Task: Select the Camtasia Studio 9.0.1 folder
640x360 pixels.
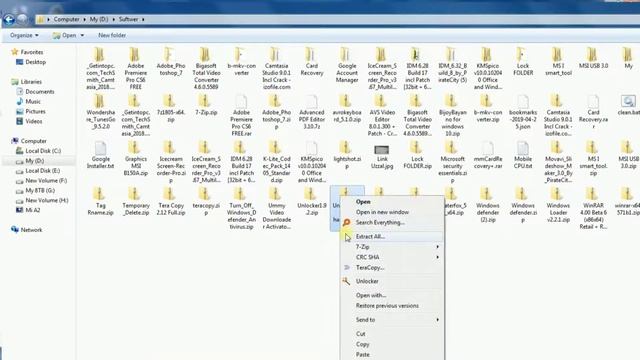Action: [276, 69]
